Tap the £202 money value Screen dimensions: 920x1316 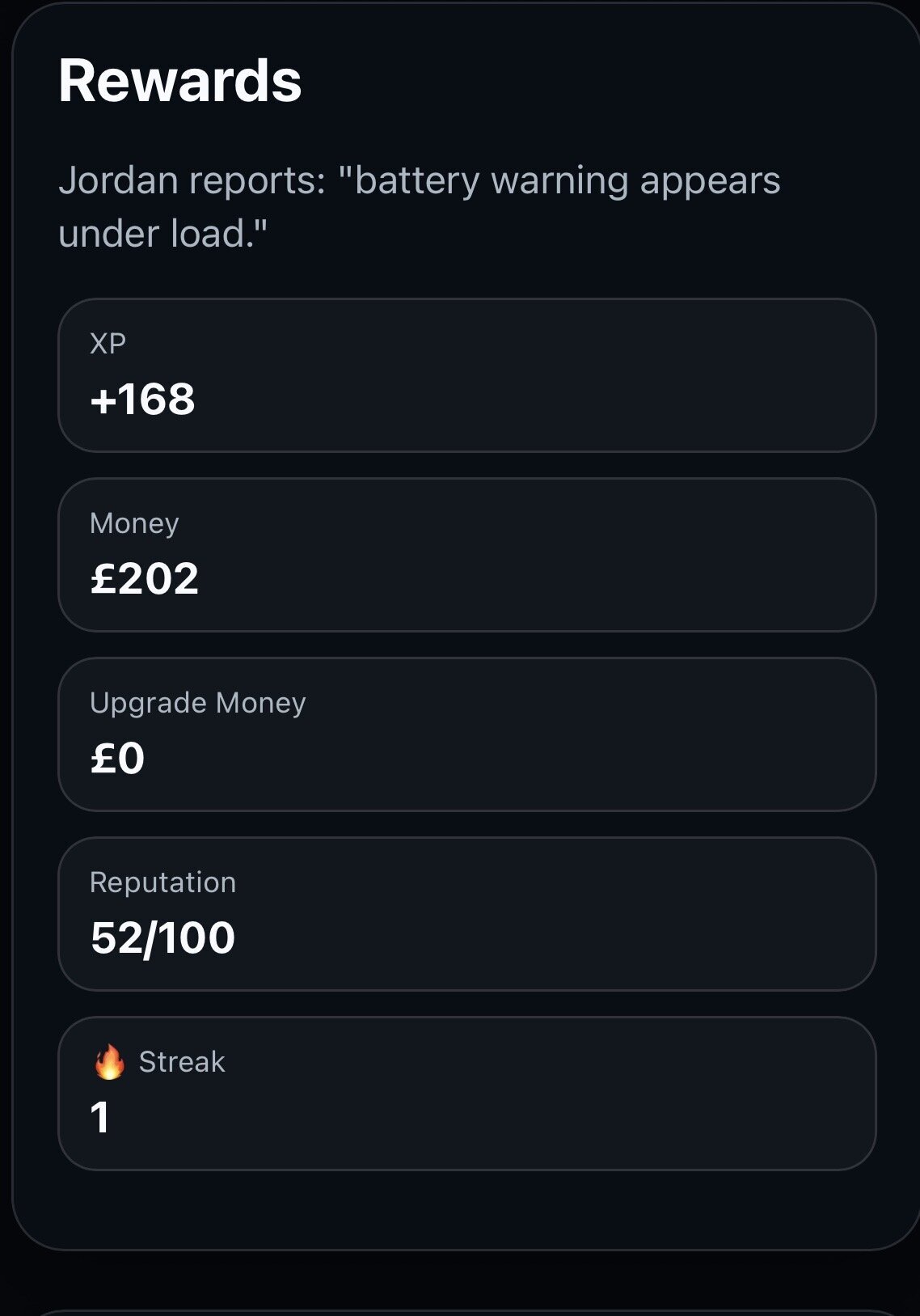click(144, 578)
